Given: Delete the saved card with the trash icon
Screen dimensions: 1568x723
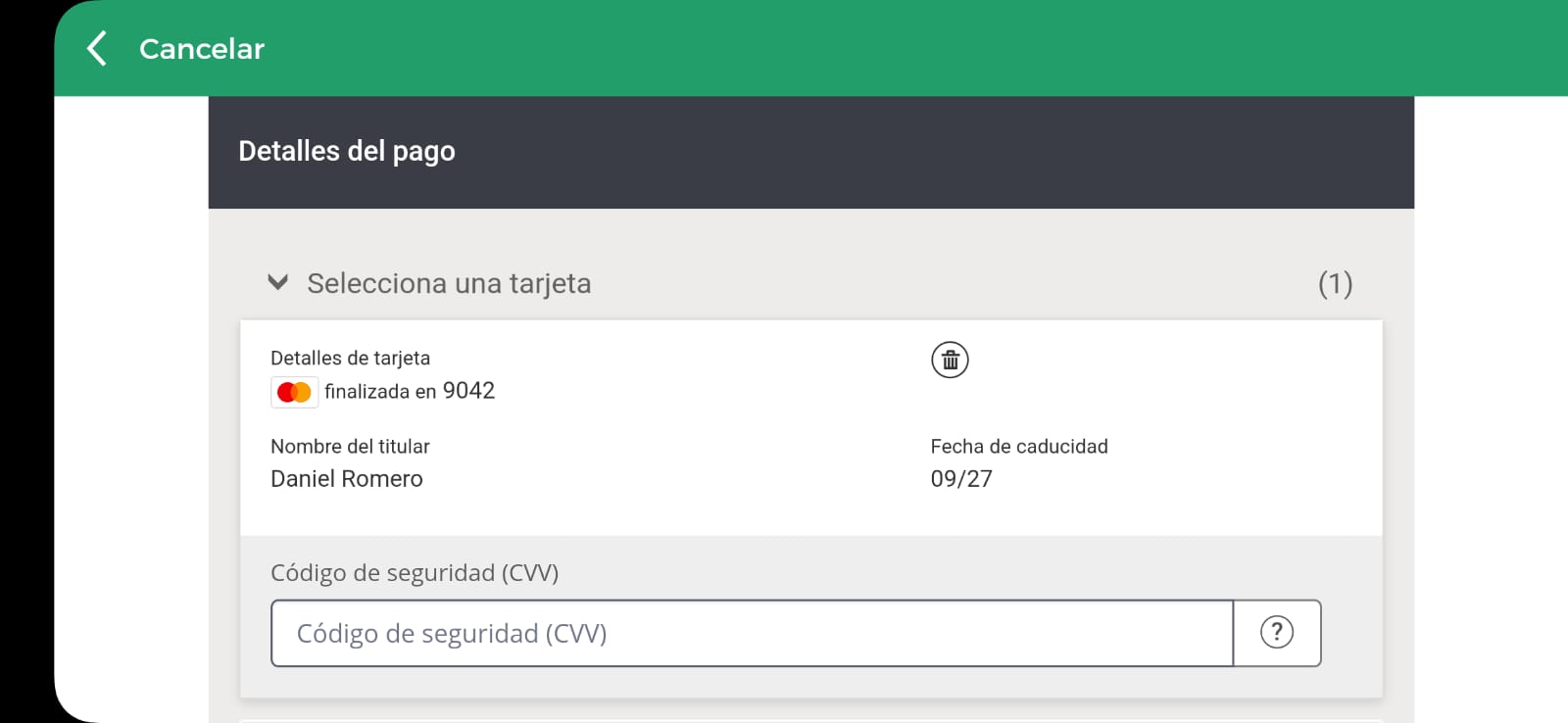Looking at the screenshot, I should coord(949,360).
